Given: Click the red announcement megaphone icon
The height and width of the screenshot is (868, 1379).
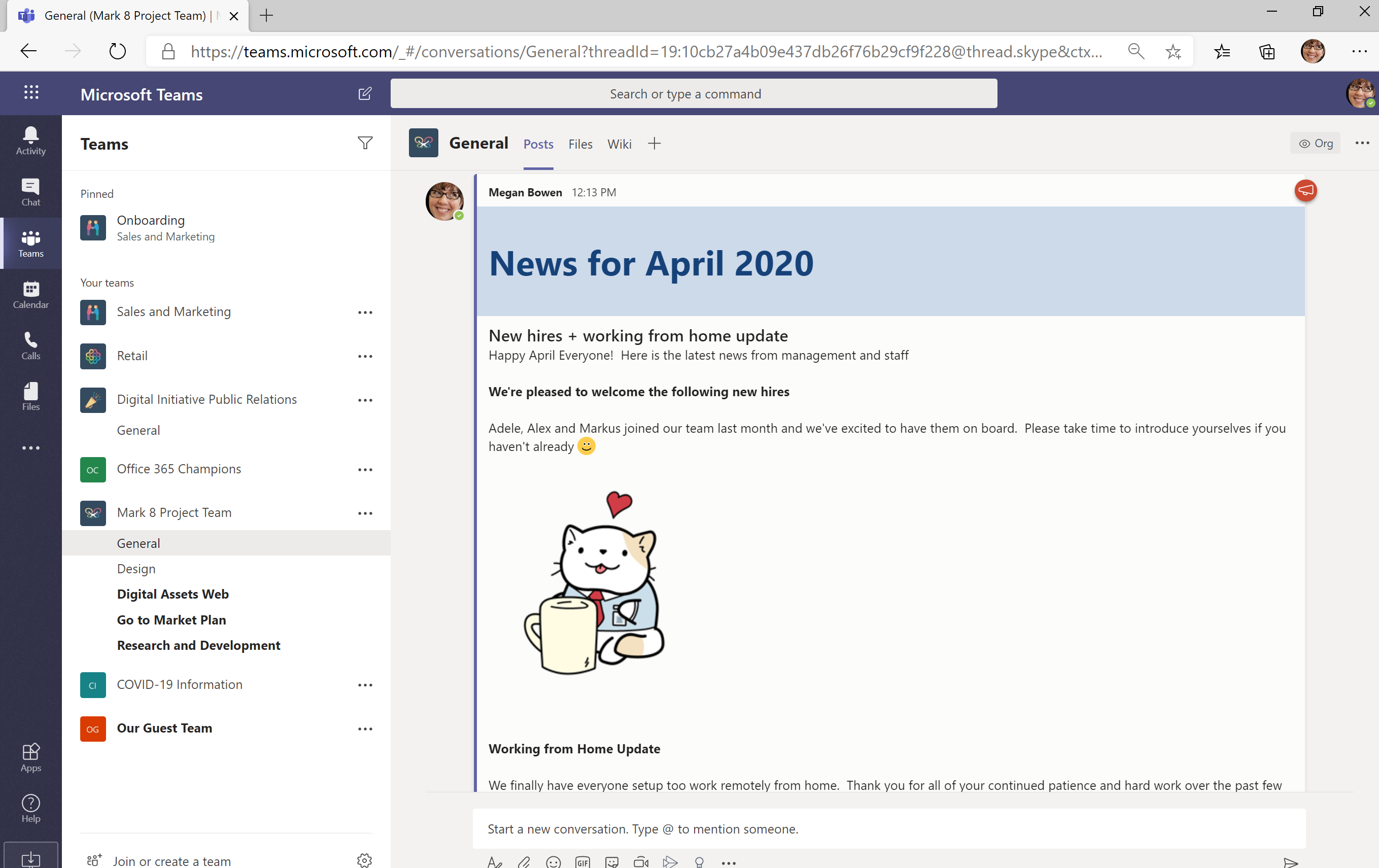Looking at the screenshot, I should point(1306,191).
